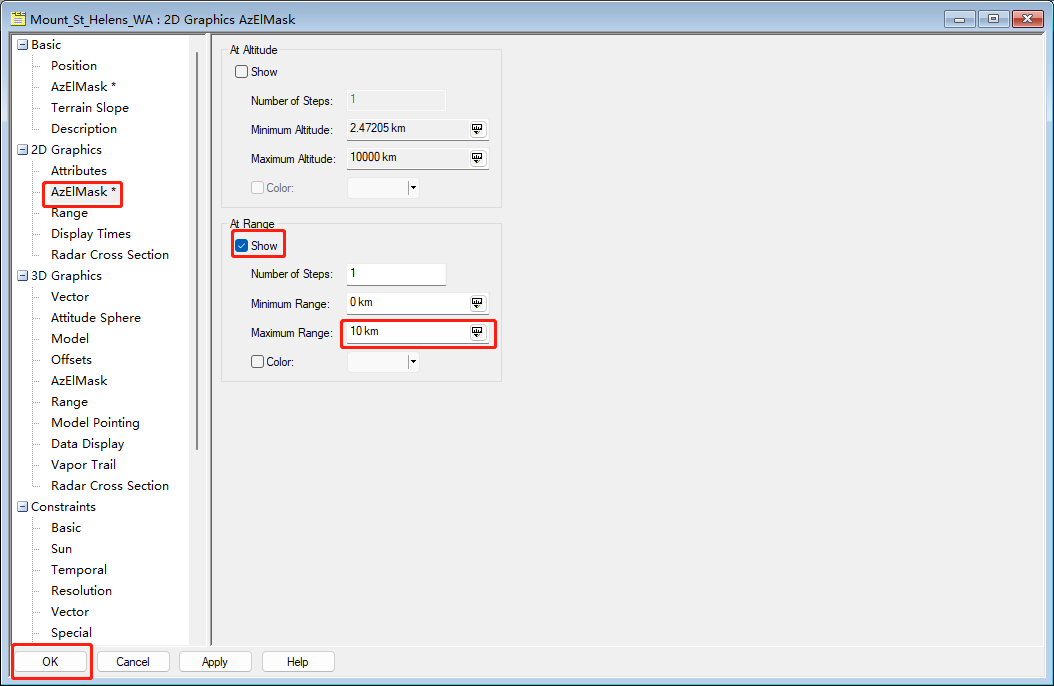Click the At Range color swatch
Image resolution: width=1054 pixels, height=686 pixels.
pyautogui.click(x=377, y=362)
